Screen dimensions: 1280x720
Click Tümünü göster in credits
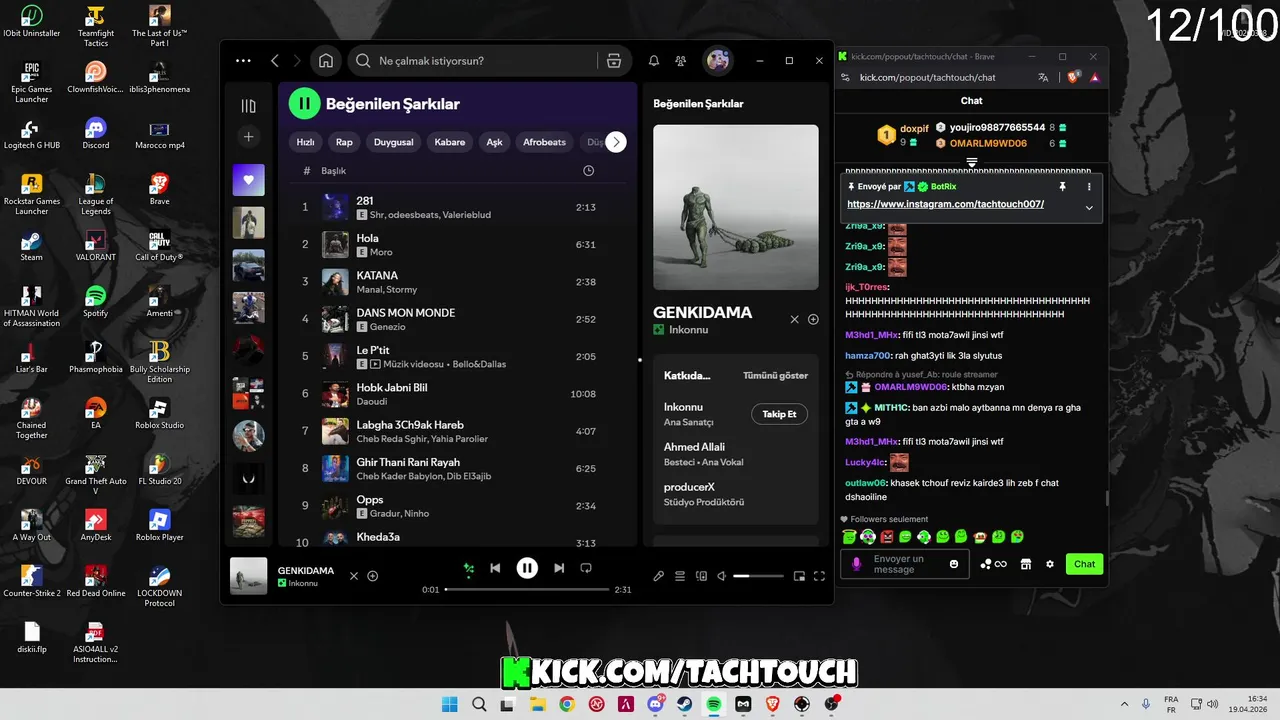[775, 376]
